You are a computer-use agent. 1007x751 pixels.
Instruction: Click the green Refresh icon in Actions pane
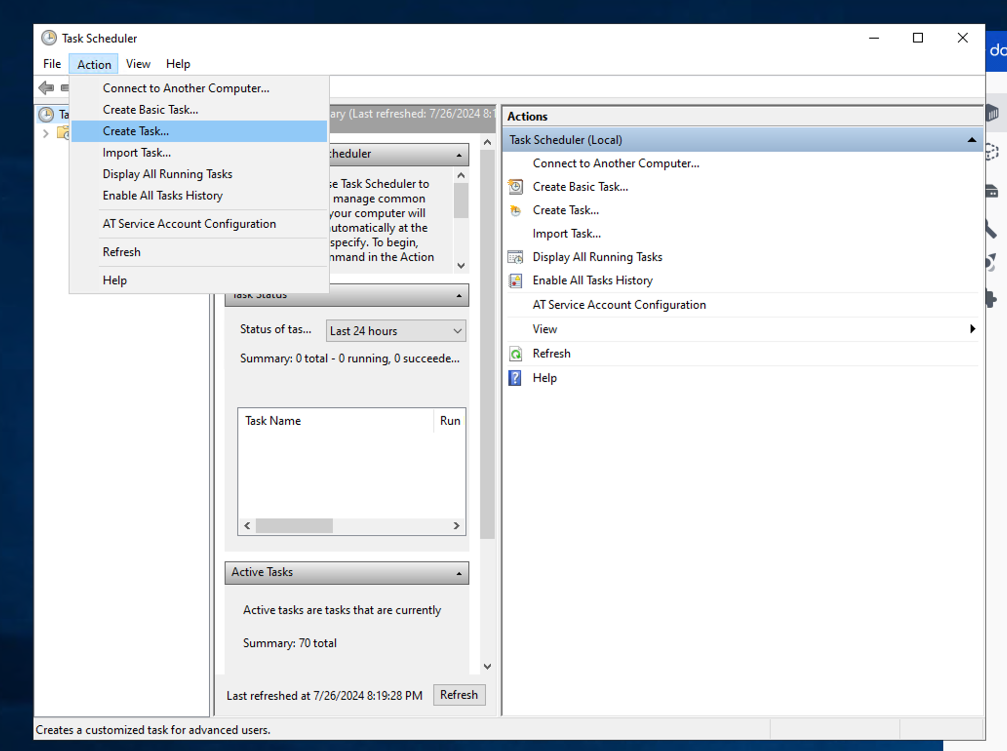[x=516, y=353]
